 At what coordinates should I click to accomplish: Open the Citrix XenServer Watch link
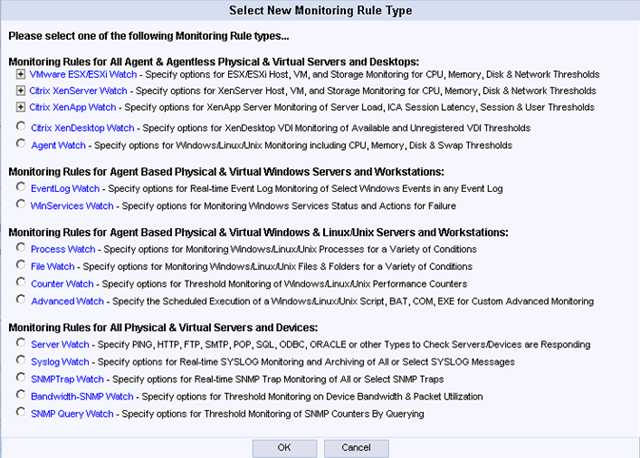(x=78, y=91)
